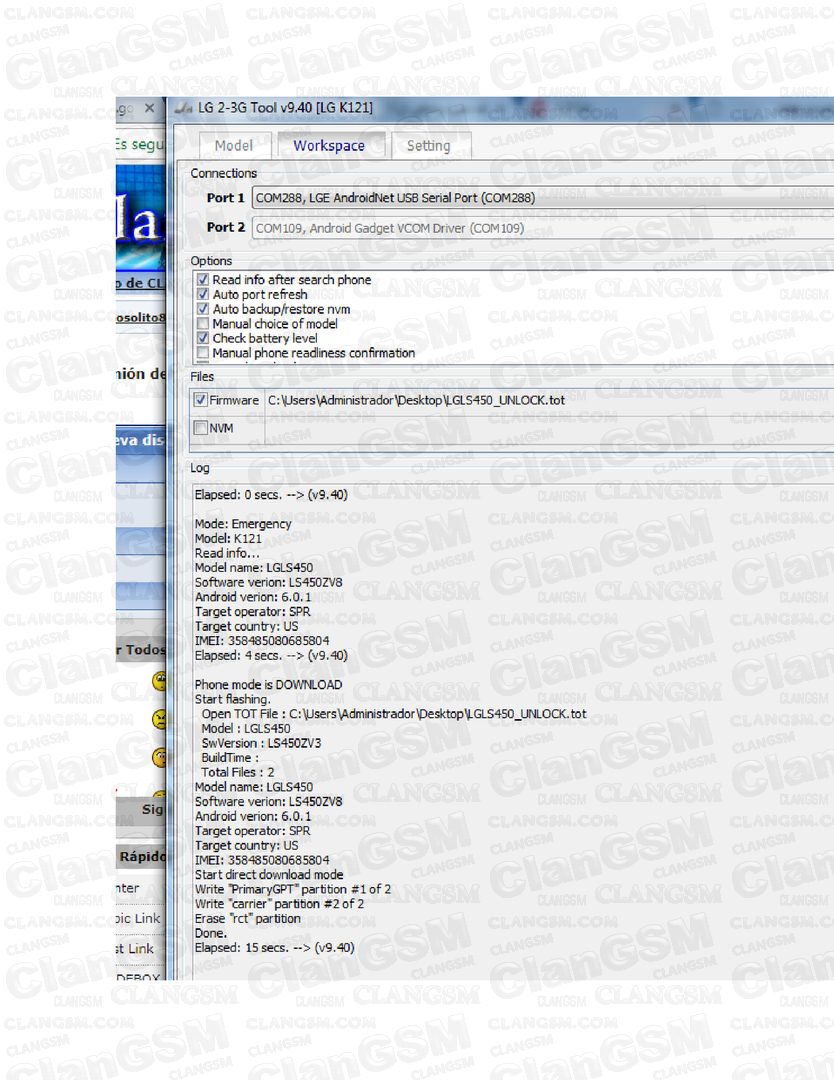Click log line 'Elapsed: 4 secs. --> (v9.40)'
834x1080 pixels.
point(271,655)
